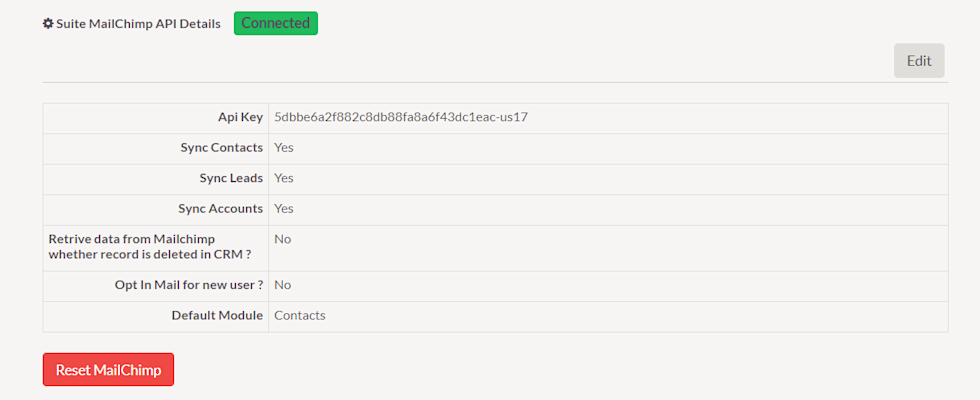Click the No value for Retrive data
This screenshot has height=400, width=980.
[x=283, y=239]
